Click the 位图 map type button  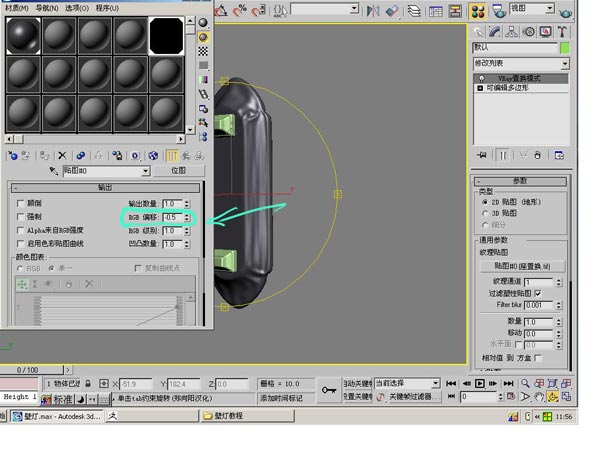click(x=178, y=171)
